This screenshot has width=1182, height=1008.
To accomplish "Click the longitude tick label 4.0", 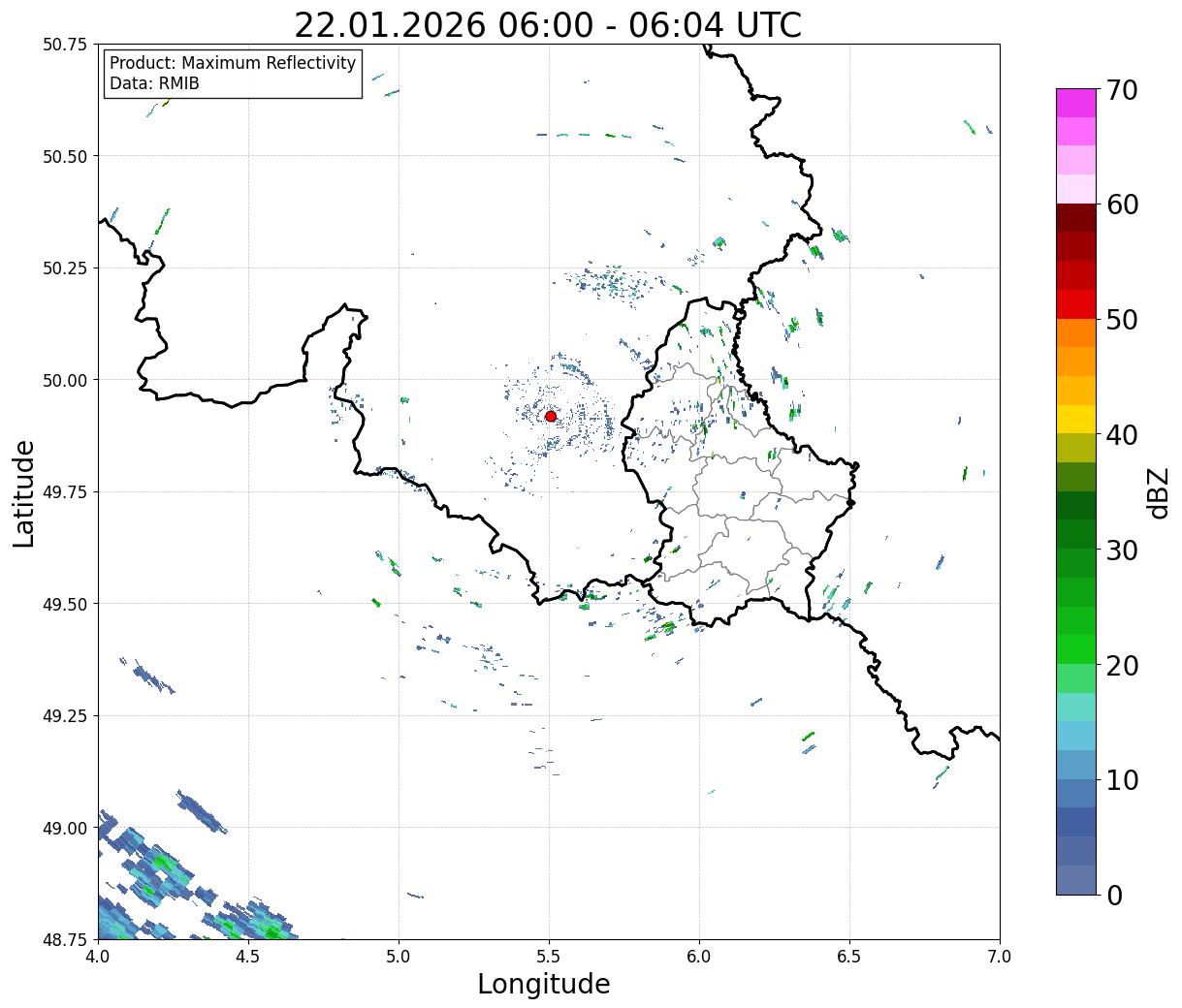I will (x=98, y=957).
